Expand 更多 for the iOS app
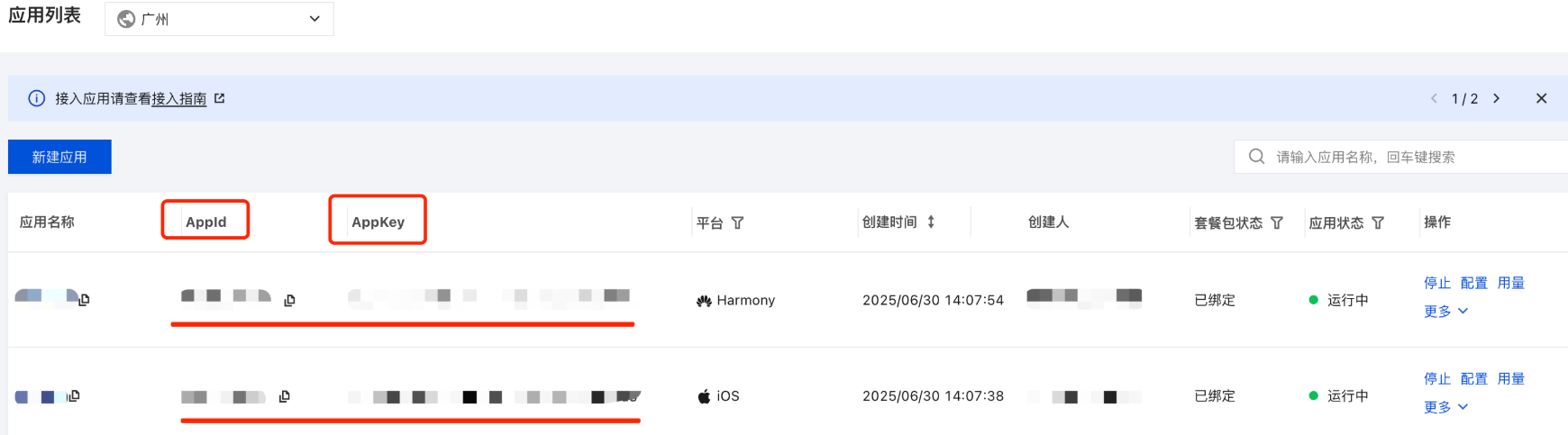 1445,407
